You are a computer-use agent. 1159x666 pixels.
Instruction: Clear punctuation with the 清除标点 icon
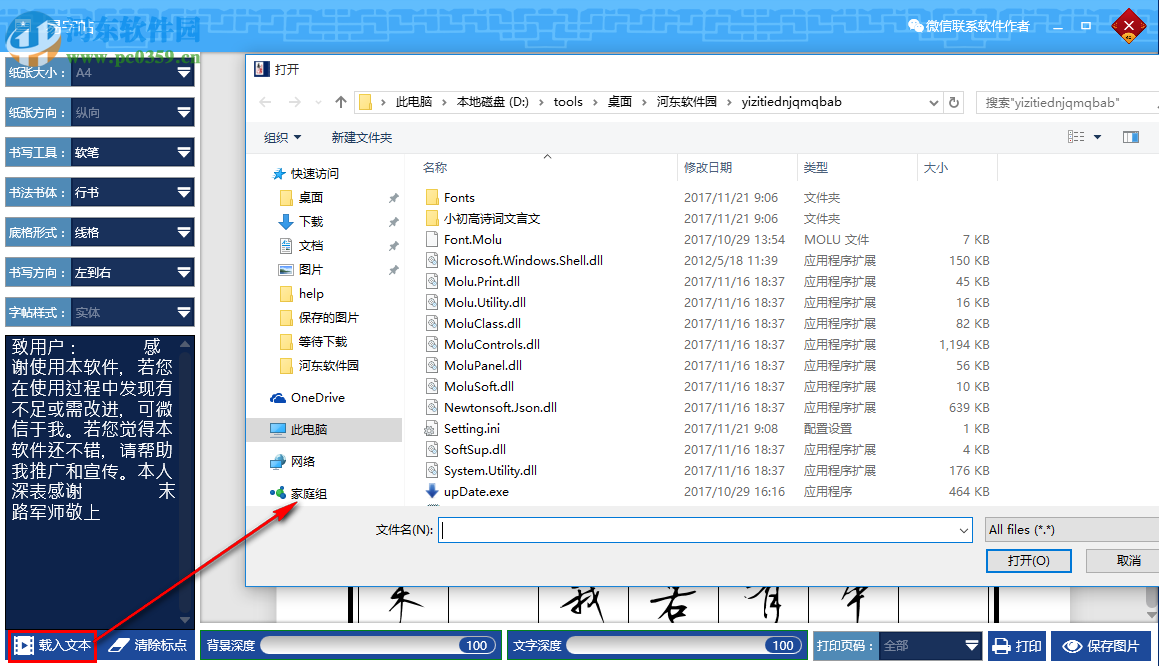pyautogui.click(x=146, y=645)
